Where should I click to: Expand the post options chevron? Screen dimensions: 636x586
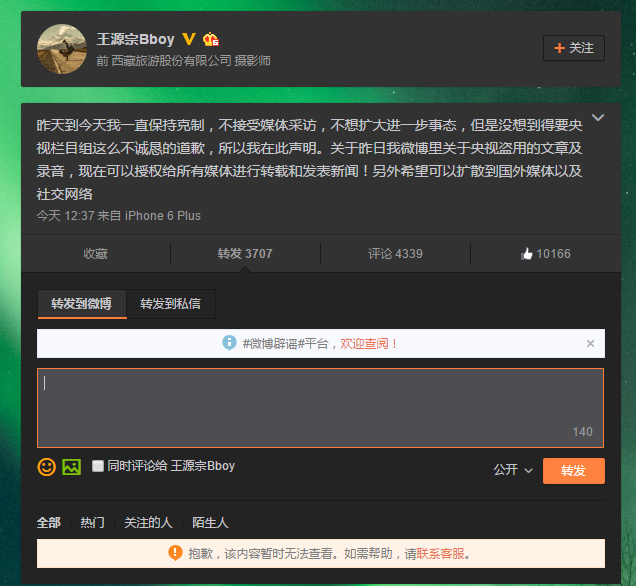click(598, 118)
